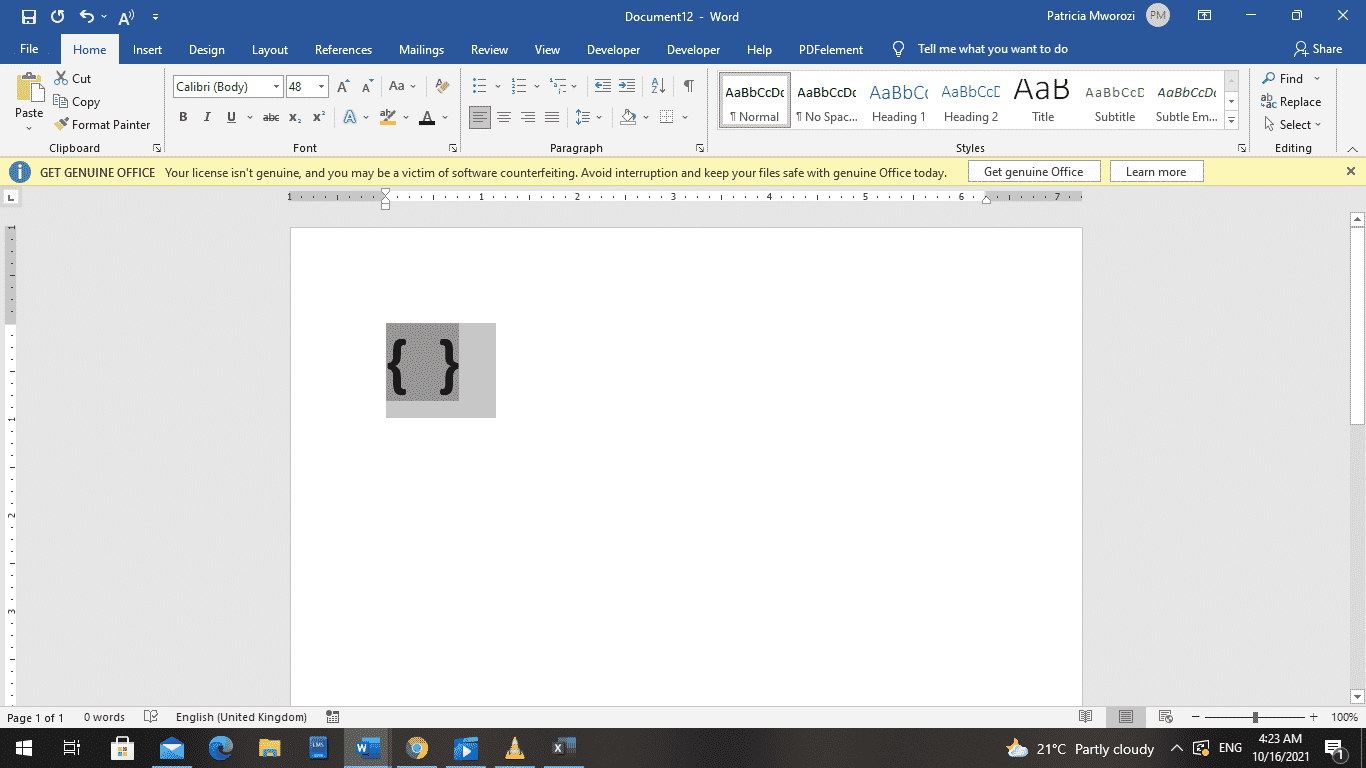The height and width of the screenshot is (768, 1366).
Task: Select the subscript icon
Action: point(294,117)
